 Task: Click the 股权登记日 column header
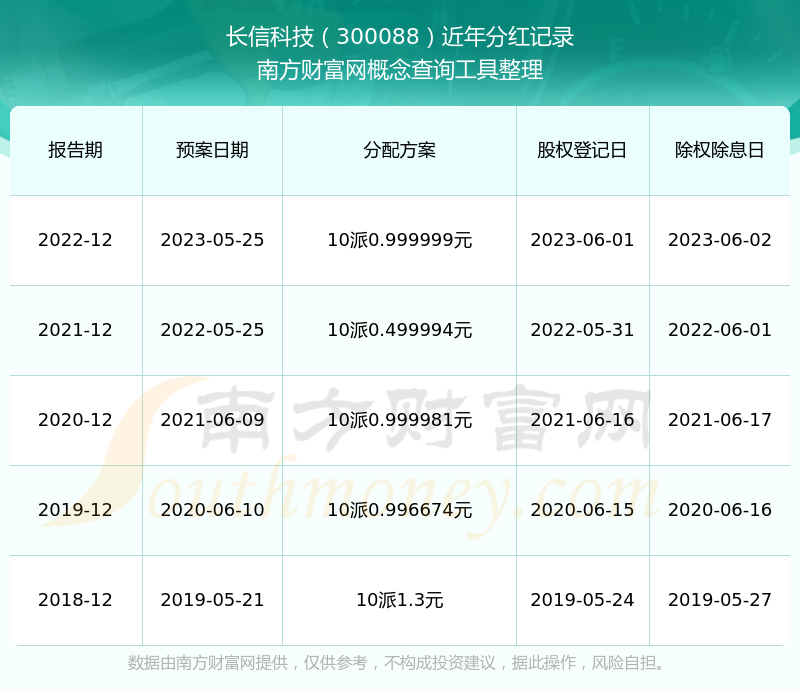pyautogui.click(x=582, y=150)
